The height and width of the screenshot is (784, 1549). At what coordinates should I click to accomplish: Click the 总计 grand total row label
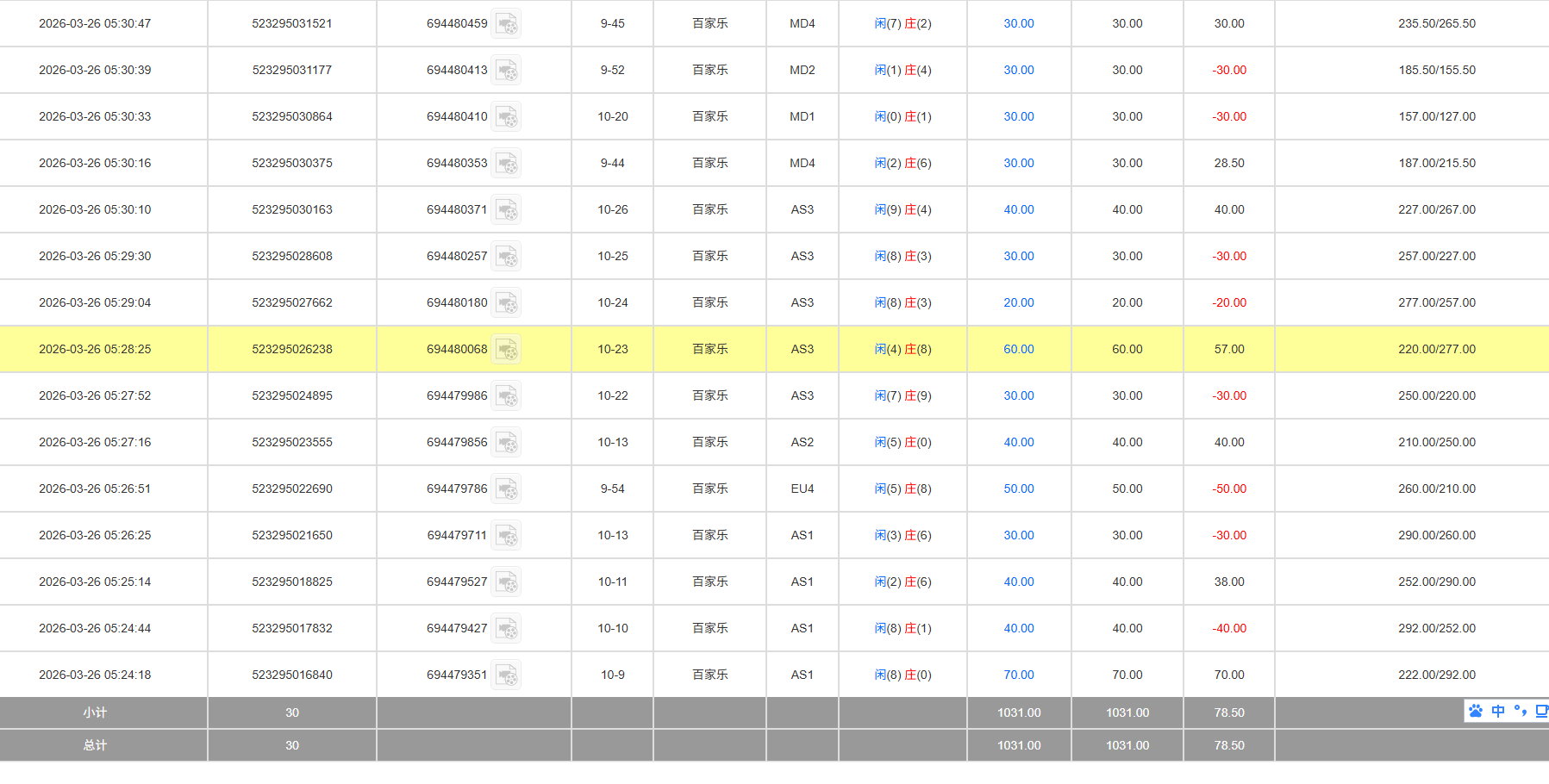[95, 745]
